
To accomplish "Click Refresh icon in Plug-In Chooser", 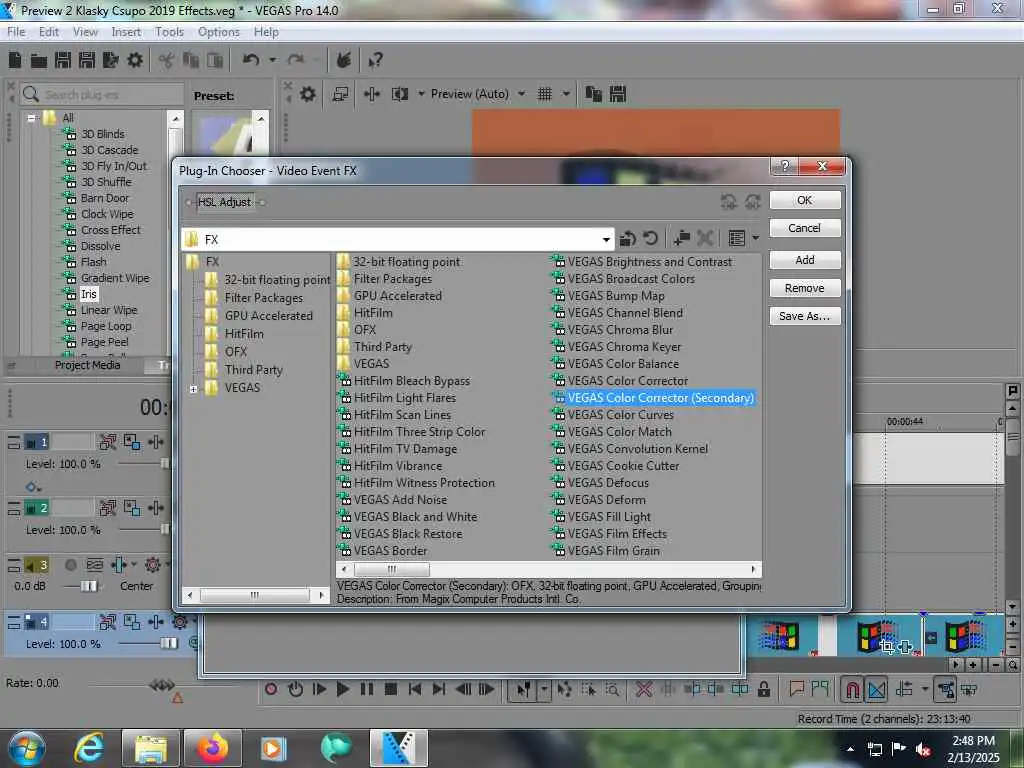I will (650, 238).
